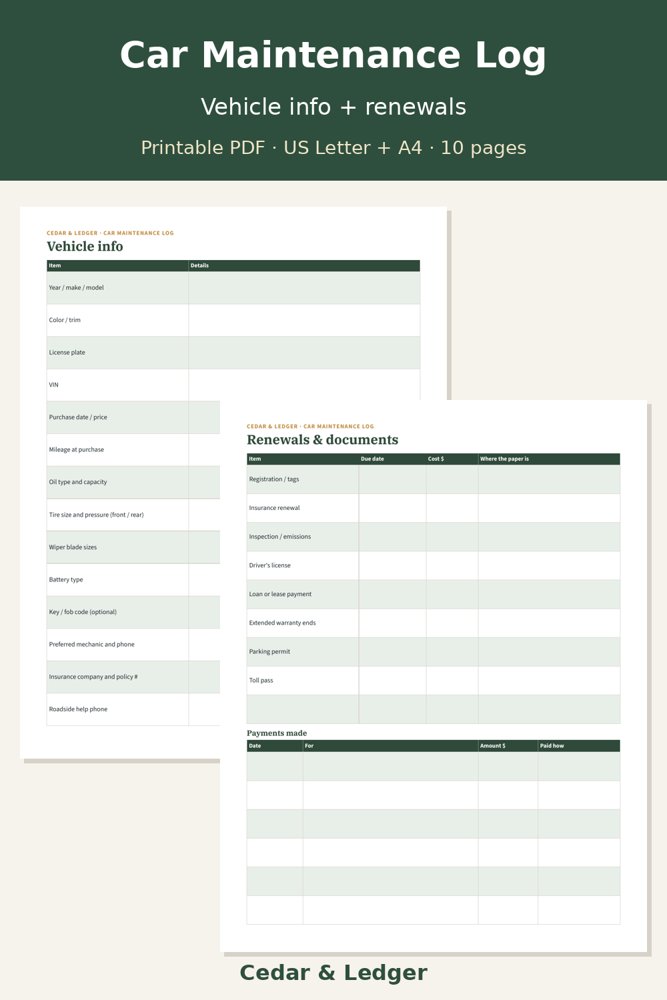667x1000 pixels.
Task: Click the "Battery type" row label
Action: [66, 580]
